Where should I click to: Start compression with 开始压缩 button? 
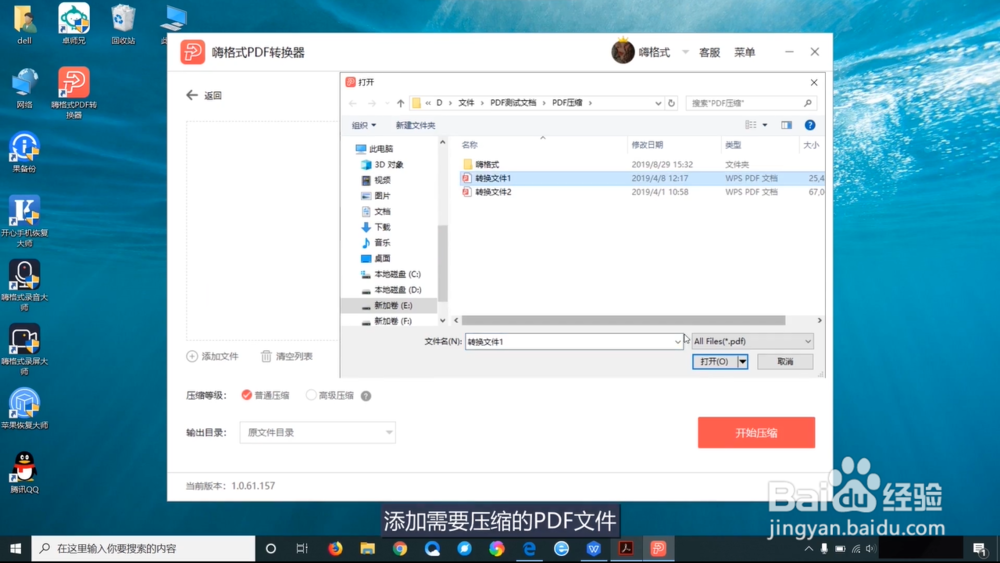click(756, 433)
